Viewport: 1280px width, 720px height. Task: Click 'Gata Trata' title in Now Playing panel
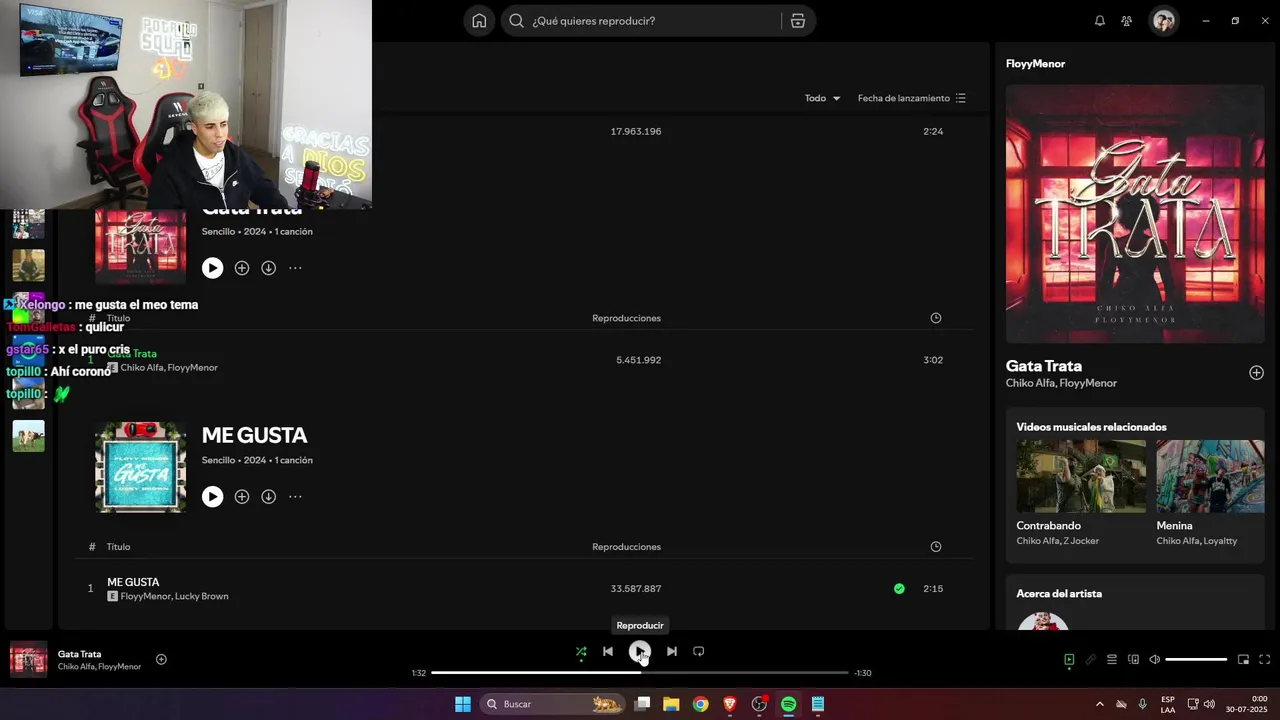click(x=1044, y=366)
